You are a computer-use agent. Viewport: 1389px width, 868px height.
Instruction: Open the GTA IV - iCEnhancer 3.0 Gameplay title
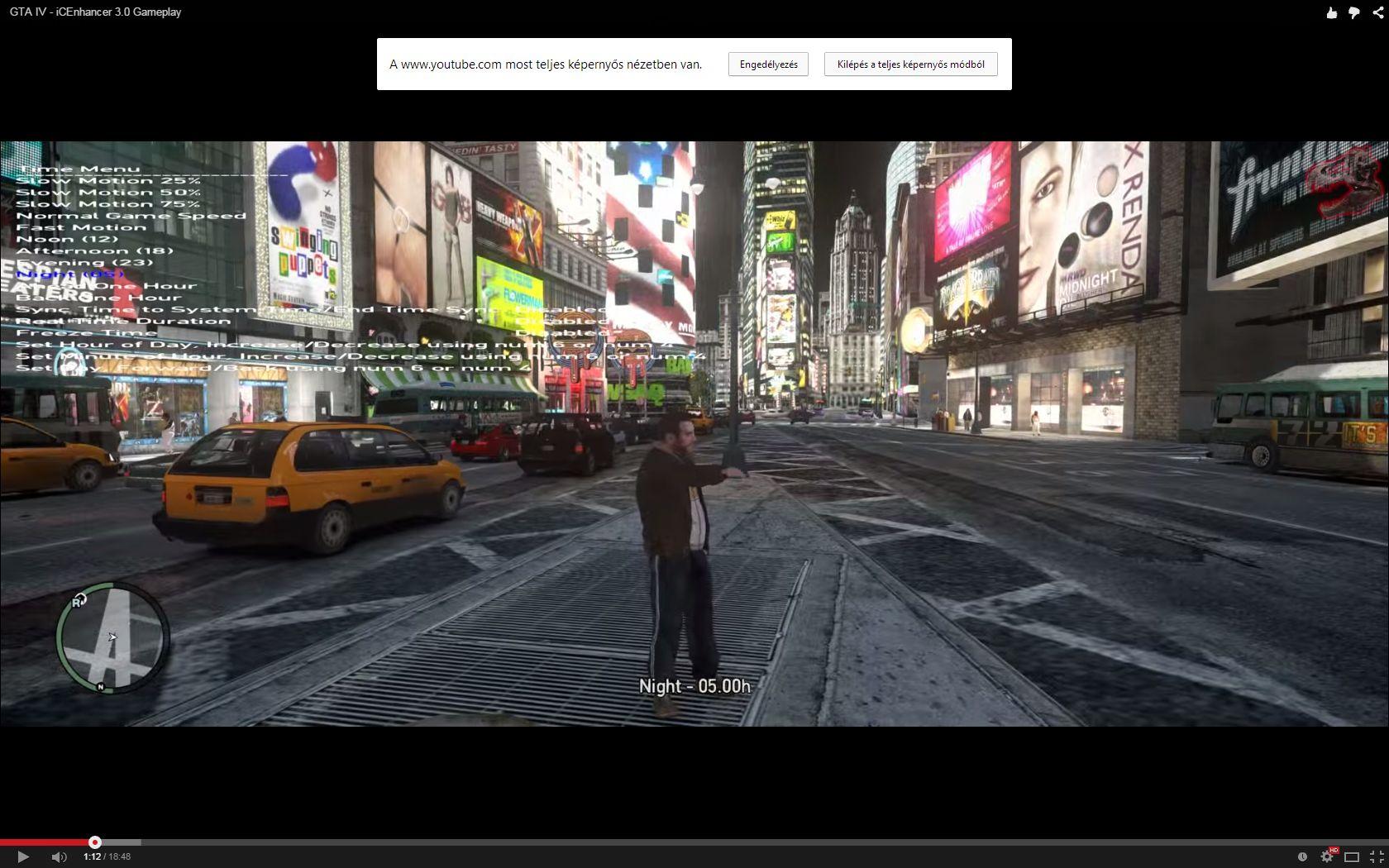tap(96, 12)
